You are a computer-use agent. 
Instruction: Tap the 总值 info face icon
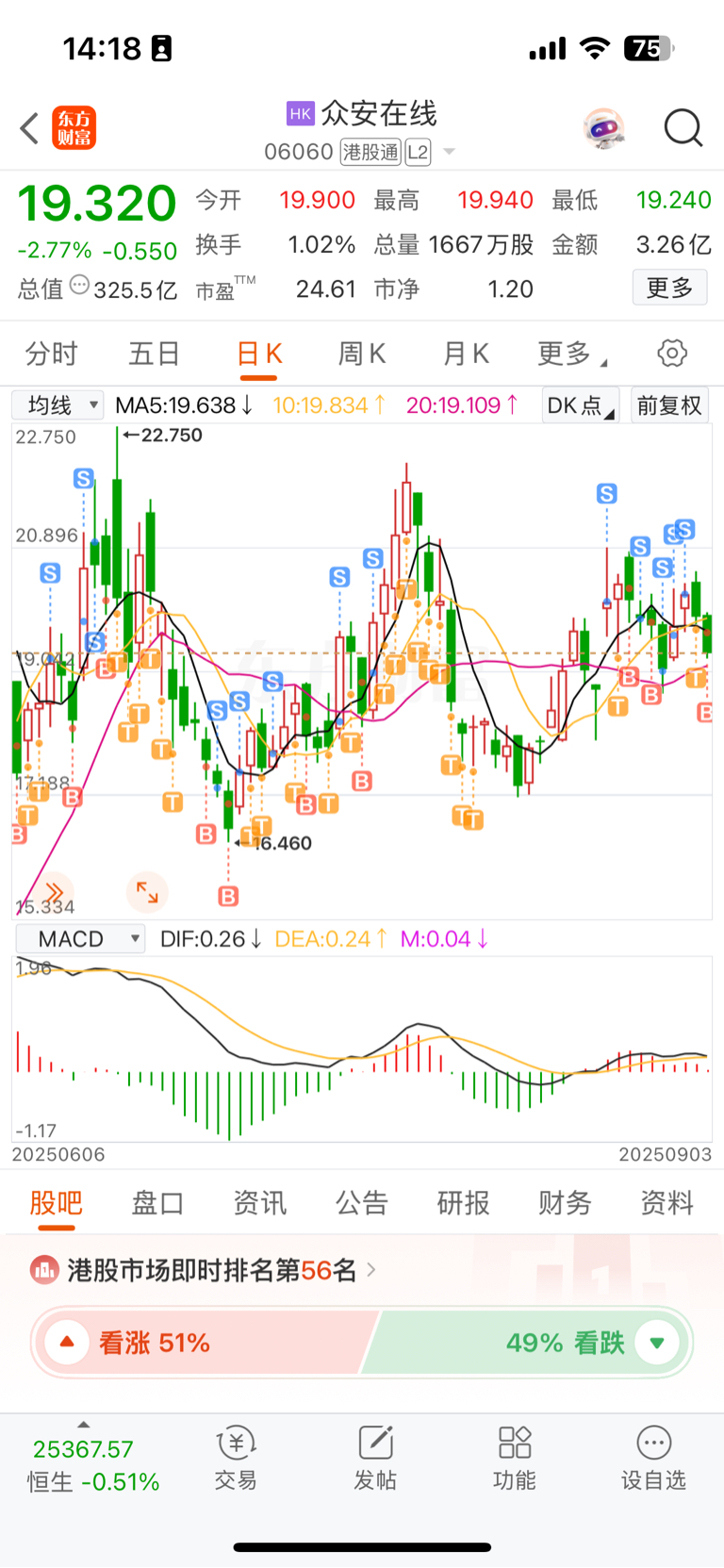(79, 285)
